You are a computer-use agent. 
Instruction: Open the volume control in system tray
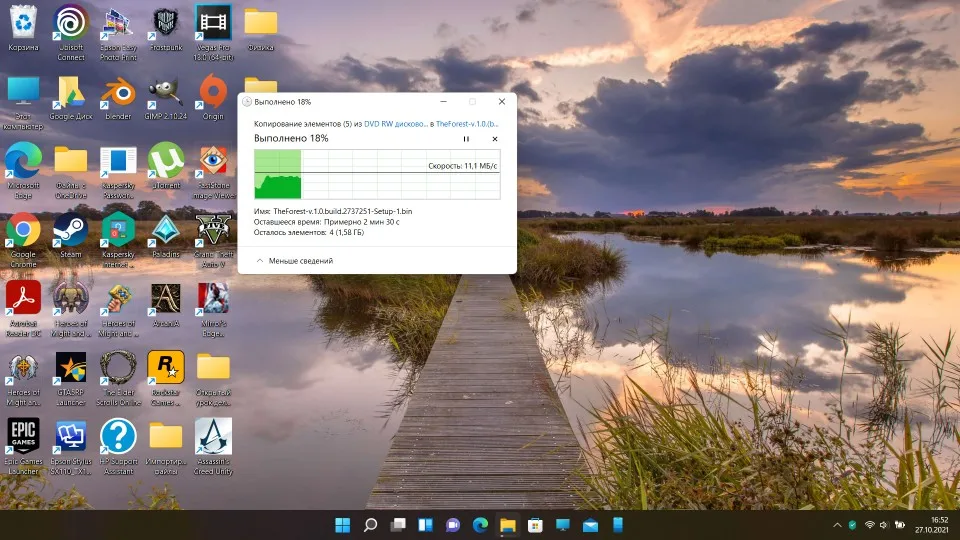click(x=883, y=525)
